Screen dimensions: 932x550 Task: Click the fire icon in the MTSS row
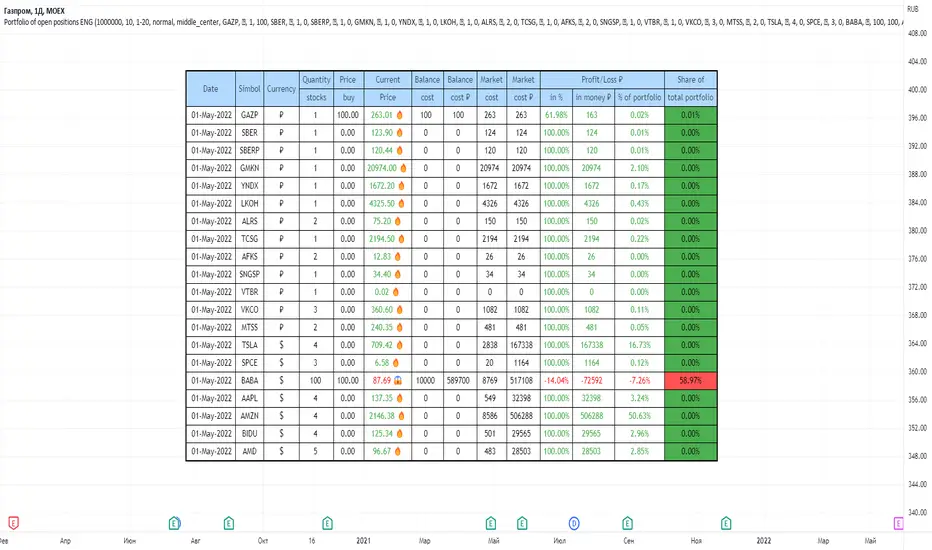399,328
